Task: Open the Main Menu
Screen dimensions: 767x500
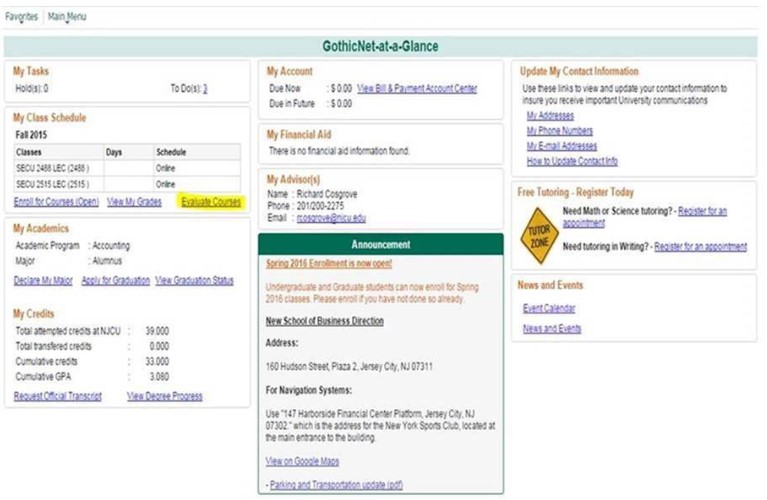Action: [67, 17]
